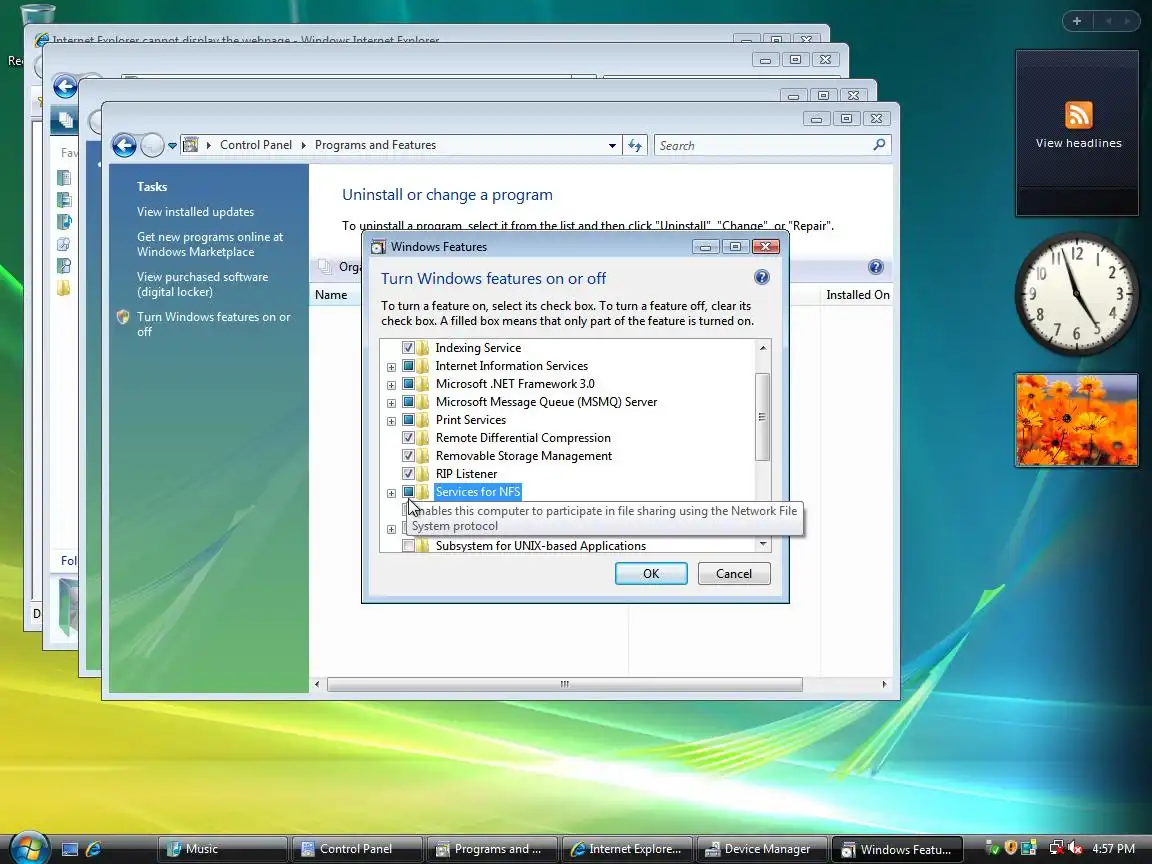The width and height of the screenshot is (1152, 864).
Task: Toggle the Print Services checkbox
Action: pos(408,420)
